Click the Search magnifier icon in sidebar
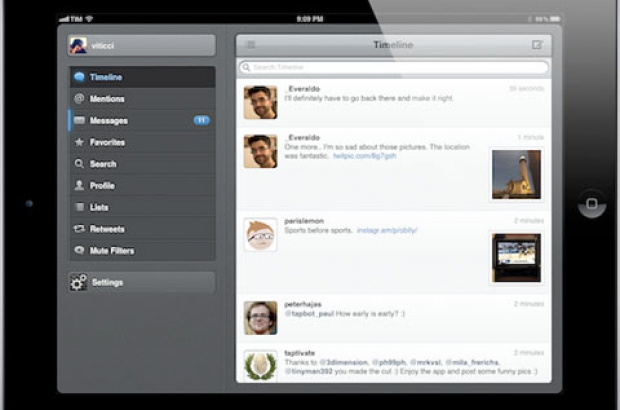 [79, 164]
